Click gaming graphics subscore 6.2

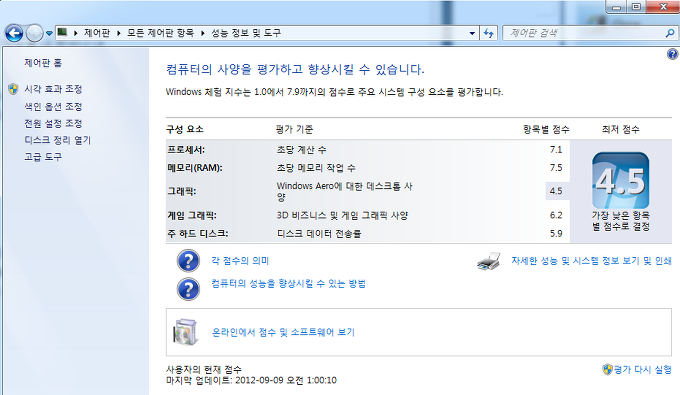556,215
